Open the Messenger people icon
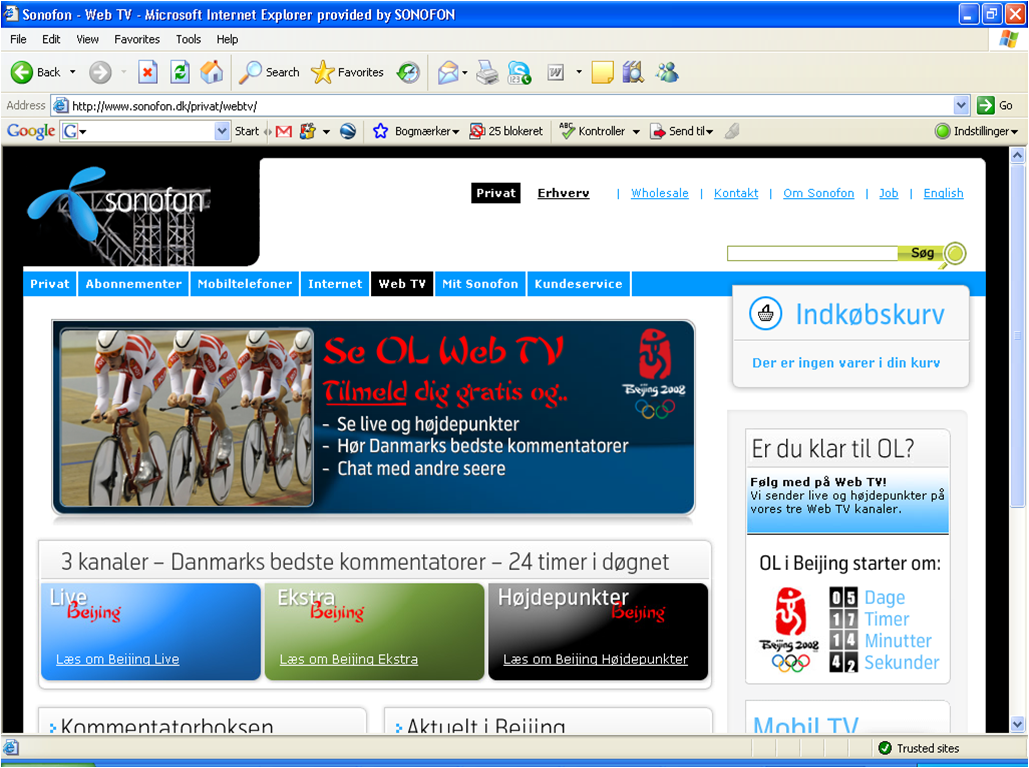 point(667,72)
